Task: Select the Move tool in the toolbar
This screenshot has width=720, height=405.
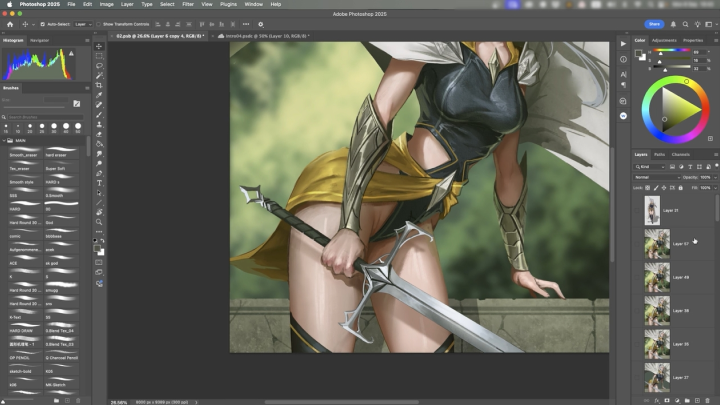Action: point(99,46)
